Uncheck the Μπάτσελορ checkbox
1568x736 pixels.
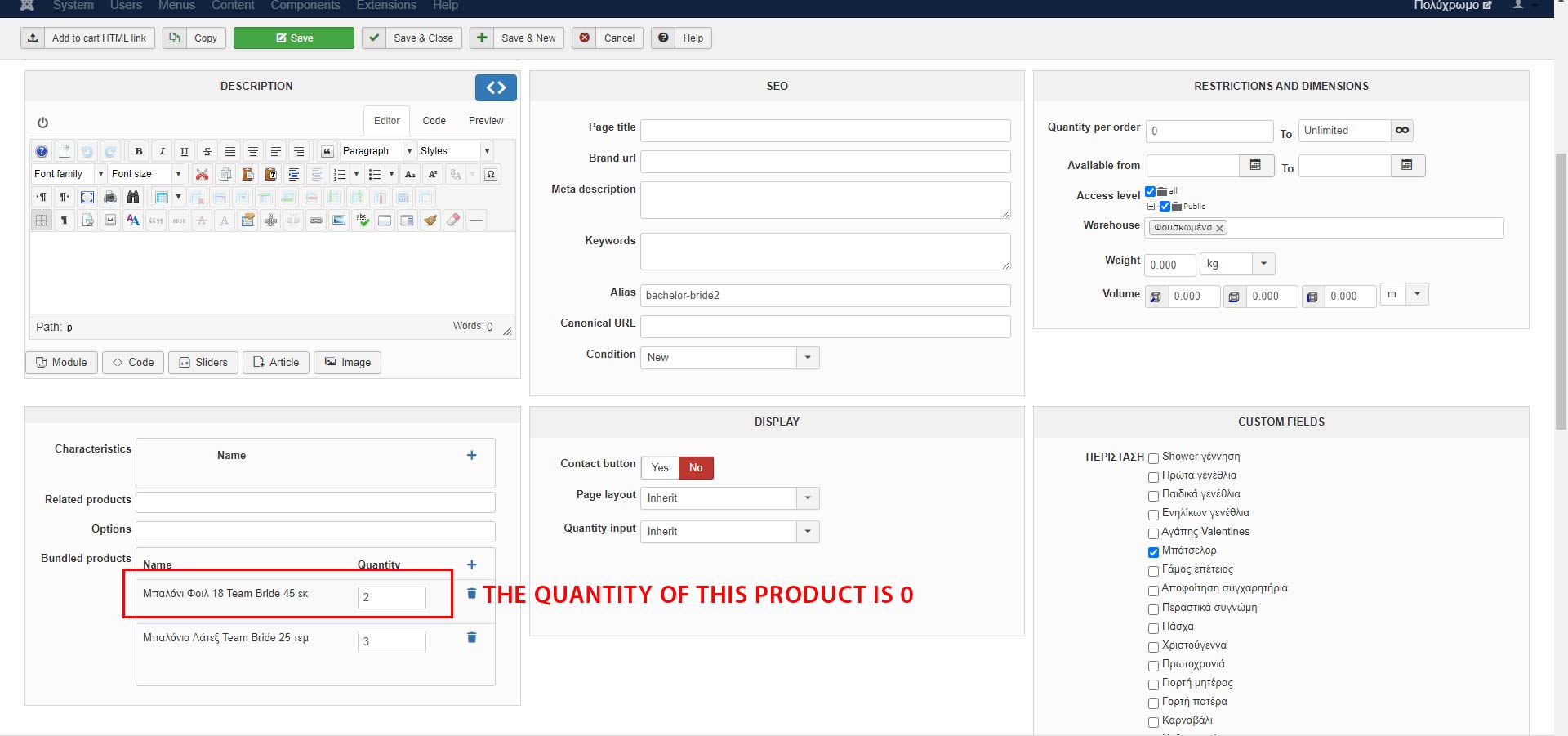[x=1153, y=552]
